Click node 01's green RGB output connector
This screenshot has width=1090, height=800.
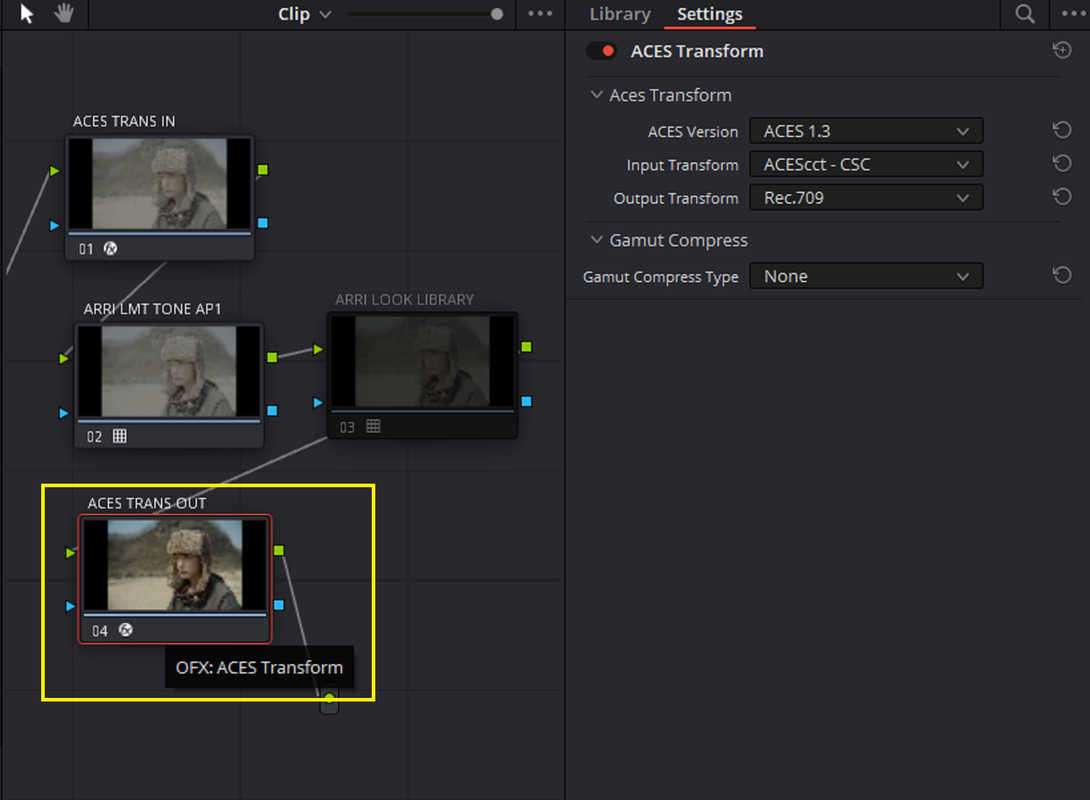pyautogui.click(x=263, y=170)
